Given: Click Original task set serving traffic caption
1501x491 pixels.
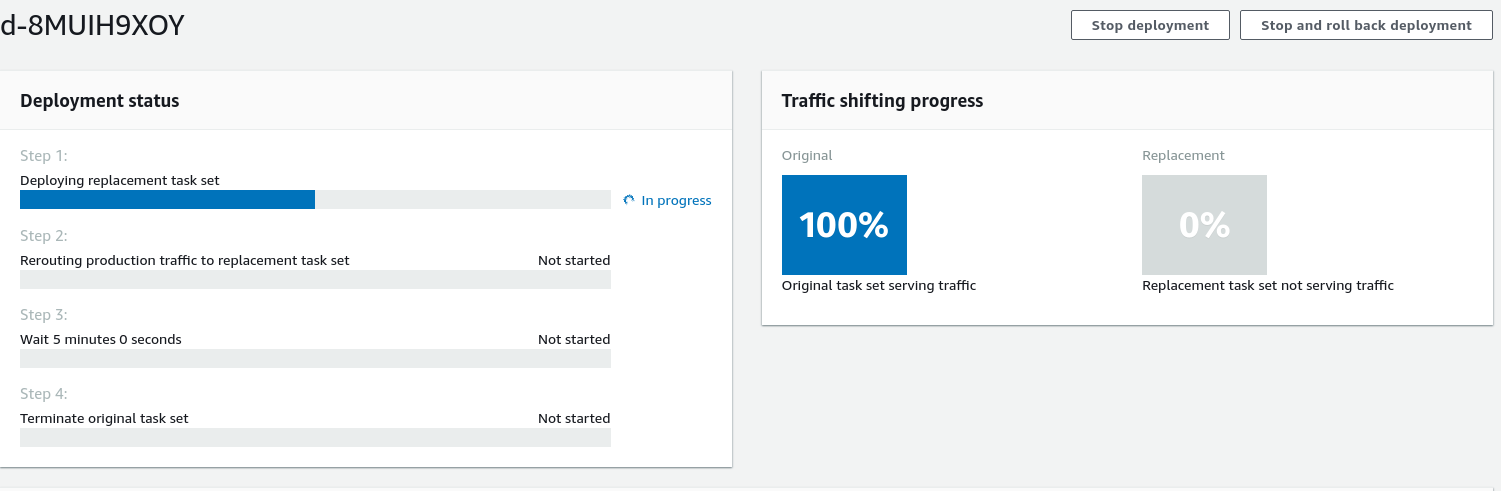Looking at the screenshot, I should [879, 286].
